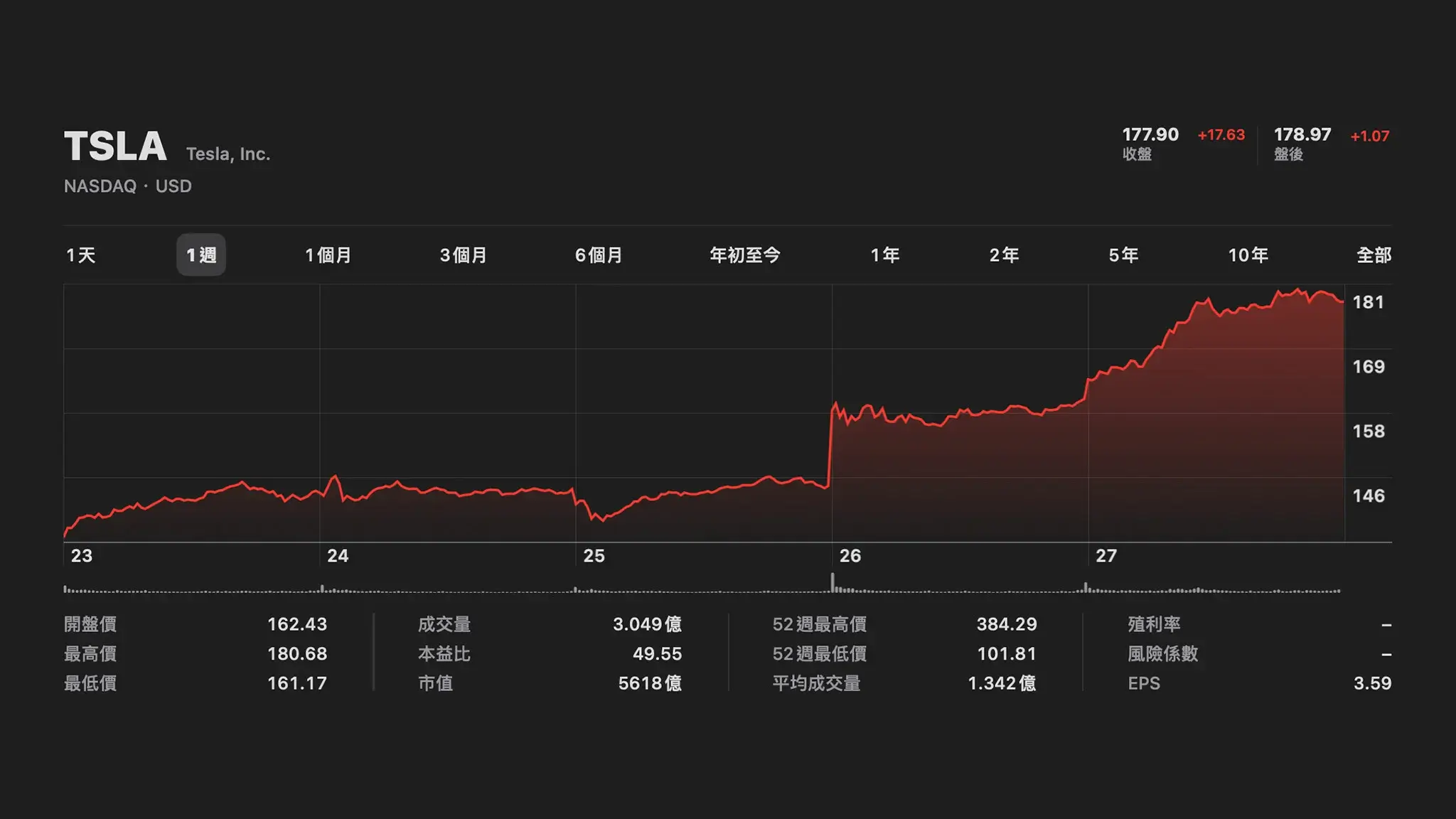1456x819 pixels.
Task: Click the 最低價 label
Action: point(90,683)
